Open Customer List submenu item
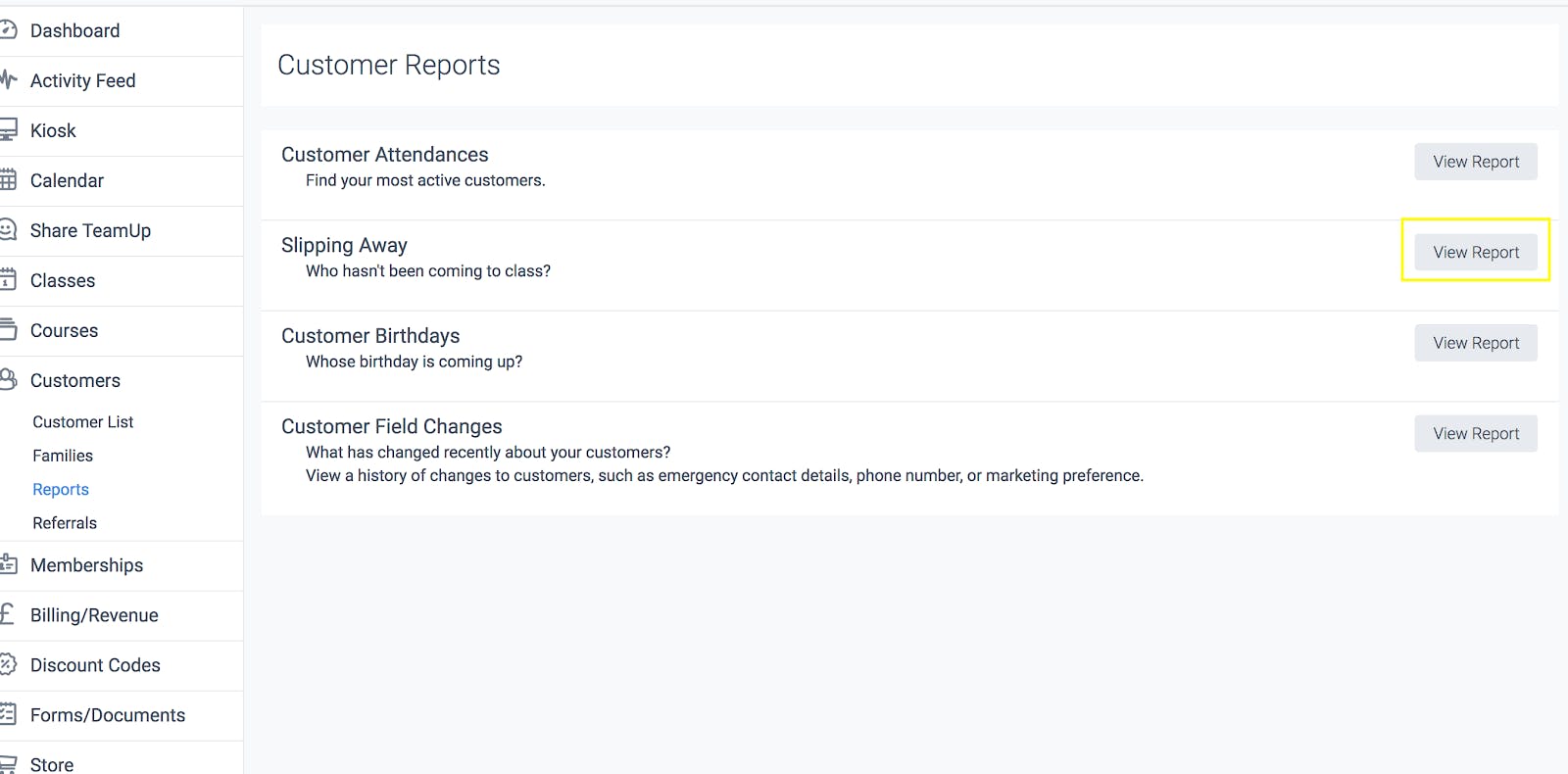The width and height of the screenshot is (1568, 774). pos(83,422)
